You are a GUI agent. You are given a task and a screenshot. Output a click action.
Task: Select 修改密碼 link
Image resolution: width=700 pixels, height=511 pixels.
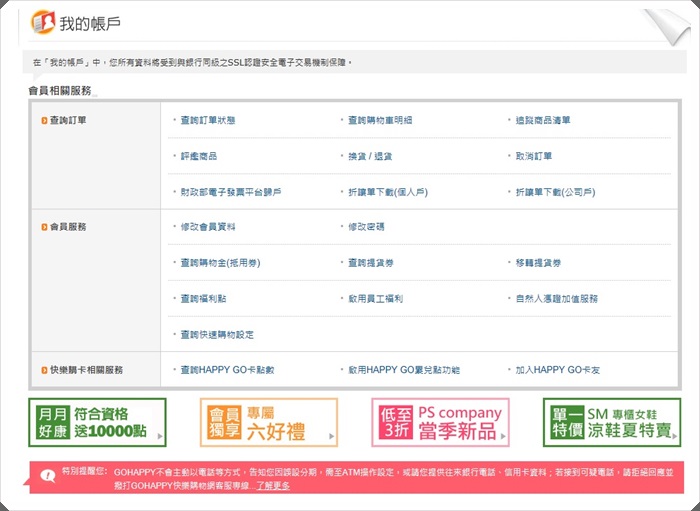click(365, 227)
